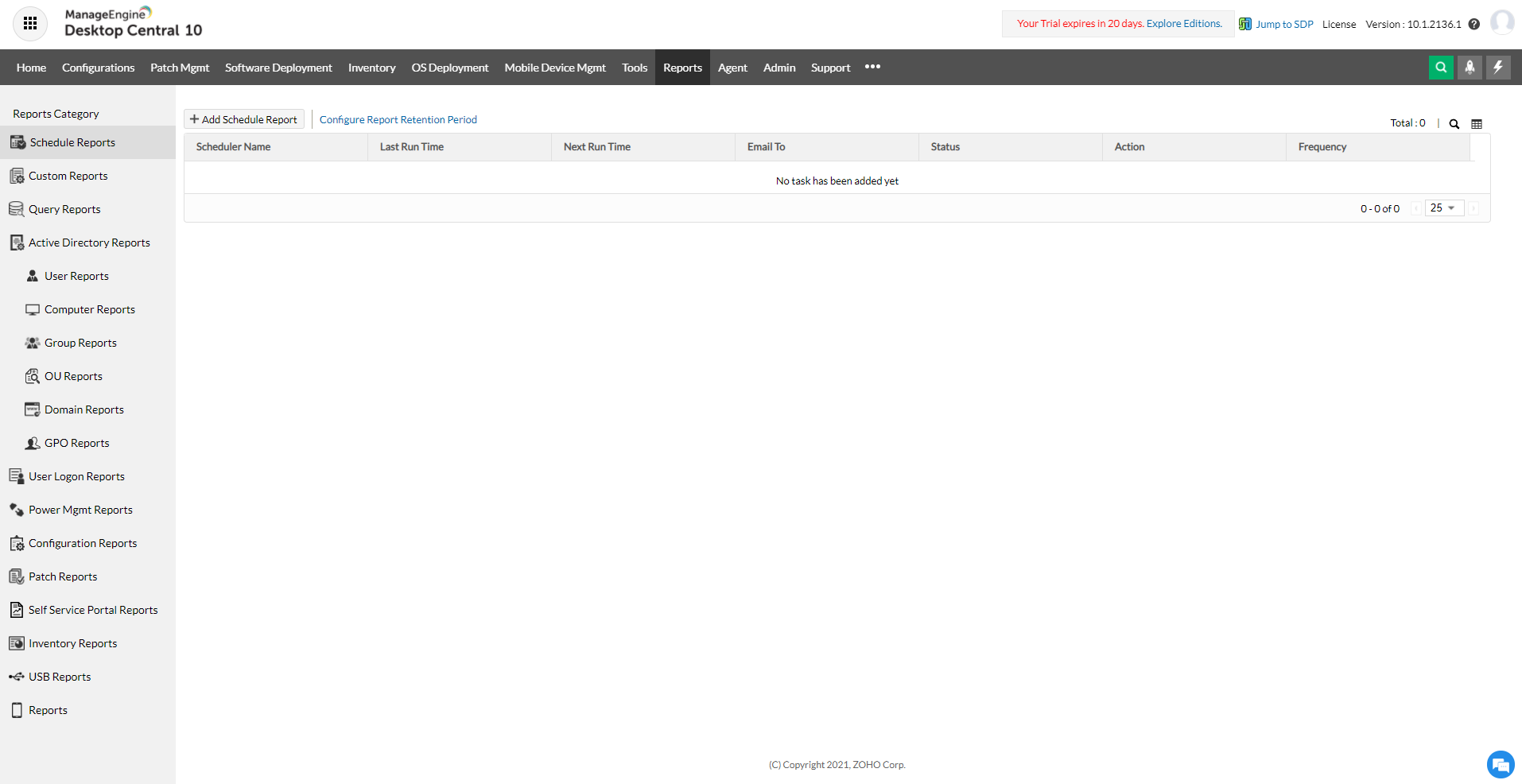
Task: Open the chat support bubble at bottom right
Action: coord(1500,764)
